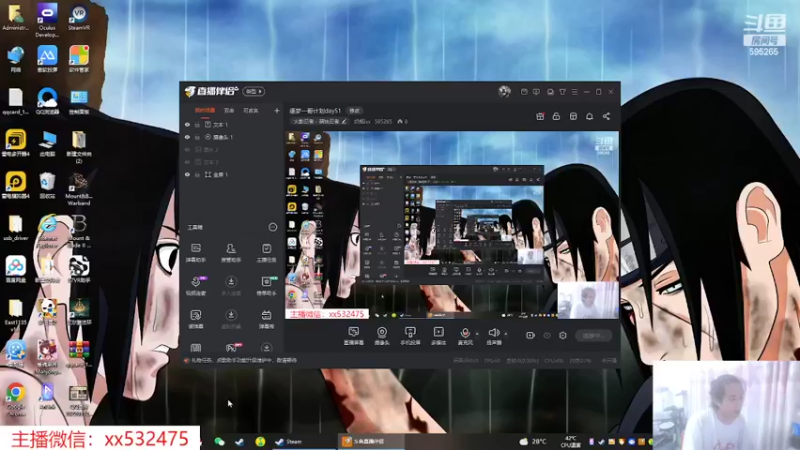The image size is (800, 450).
Task: Open the first tool in the toolbox's third row
Action: [195, 319]
